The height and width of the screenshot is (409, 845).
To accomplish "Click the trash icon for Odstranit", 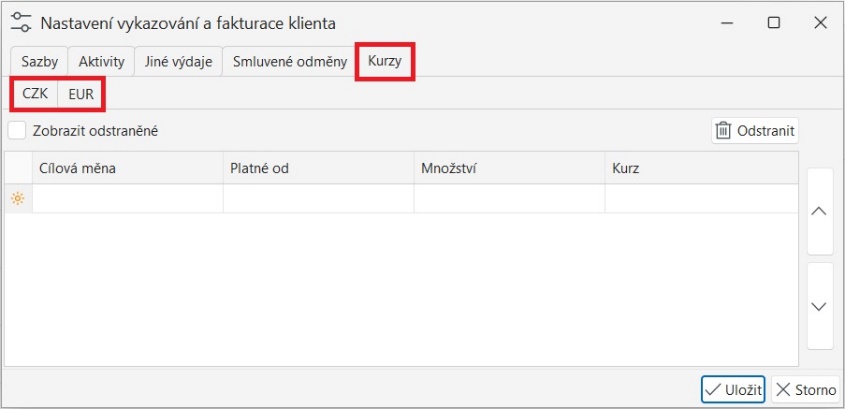I will 723,131.
